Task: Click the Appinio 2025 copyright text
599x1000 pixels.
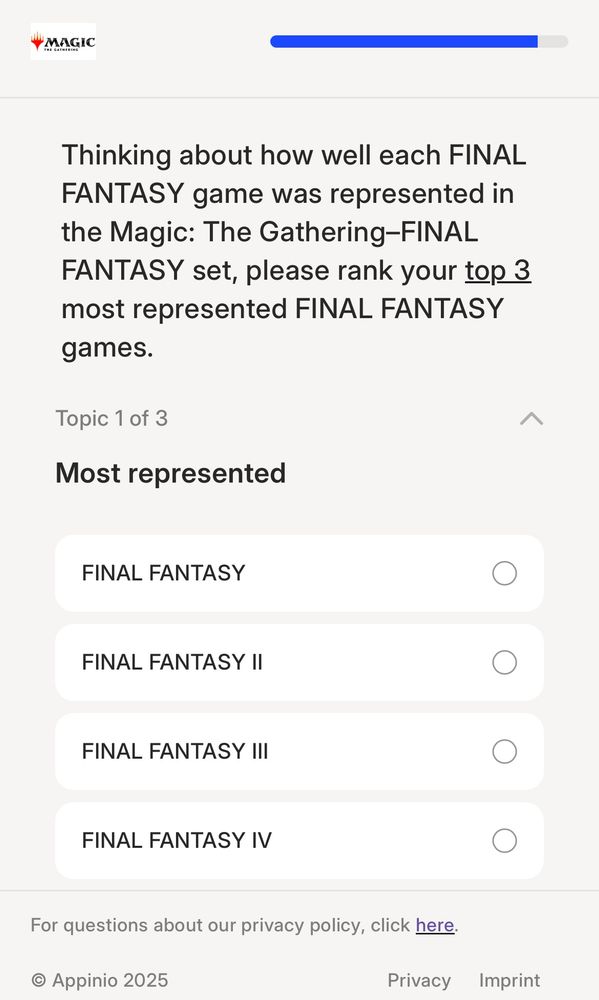Action: tap(100, 980)
